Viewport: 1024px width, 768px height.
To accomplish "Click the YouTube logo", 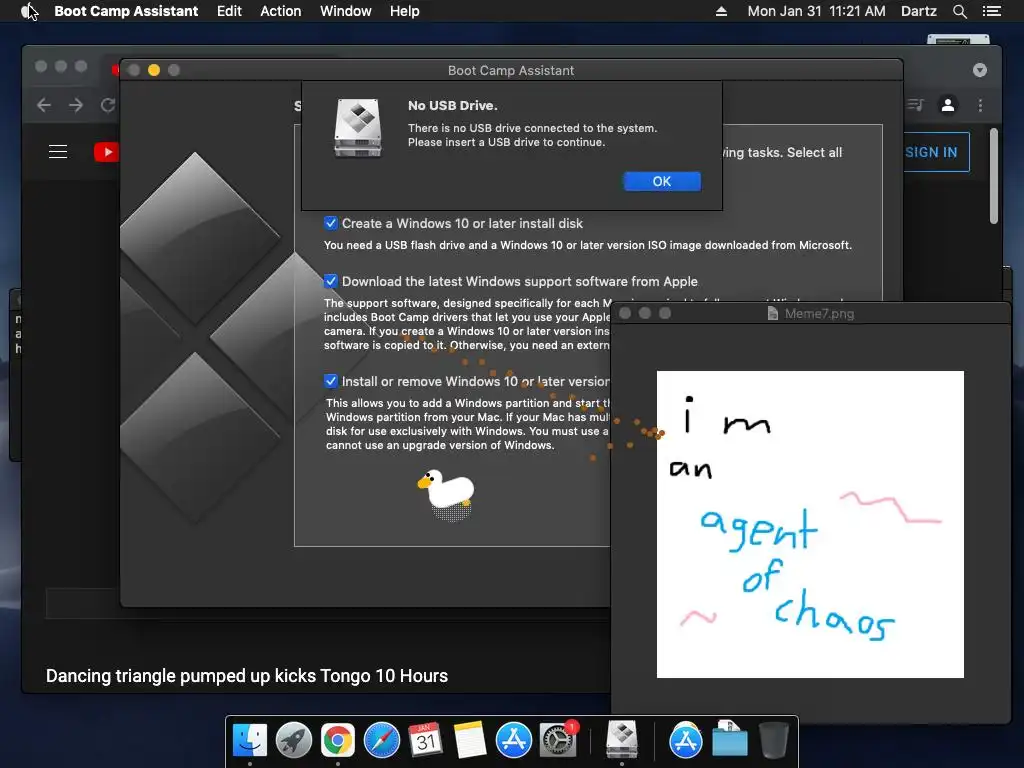I will coord(106,152).
